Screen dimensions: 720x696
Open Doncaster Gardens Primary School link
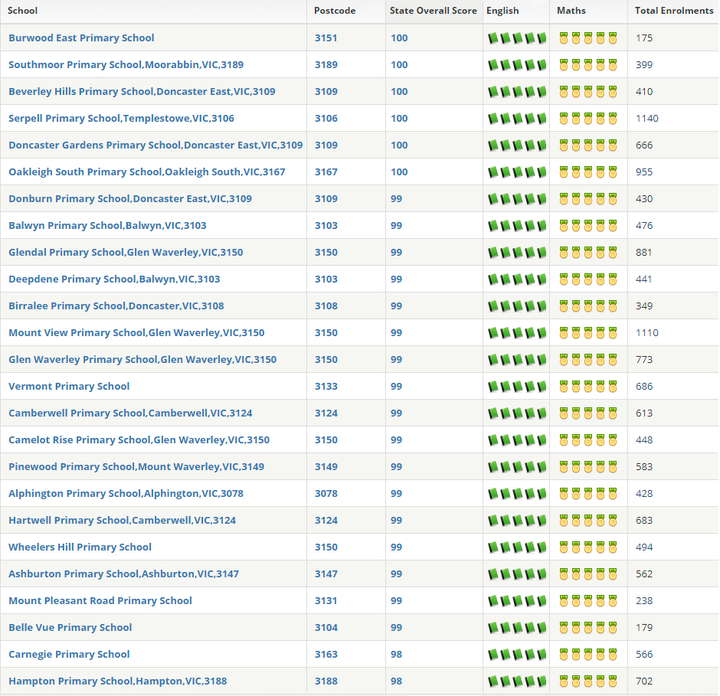(x=156, y=145)
